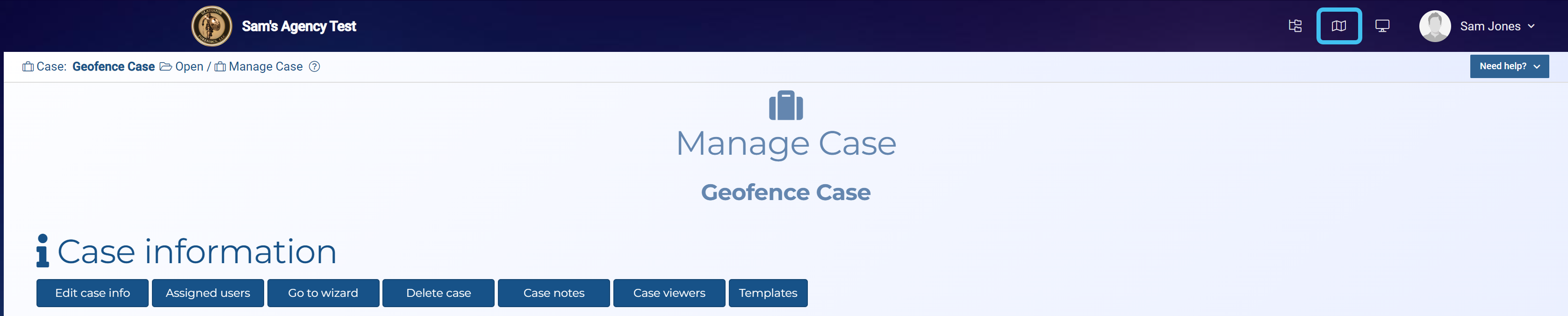Viewport: 1568px width, 316px height.
Task: Click the agency logo emblem
Action: [211, 26]
